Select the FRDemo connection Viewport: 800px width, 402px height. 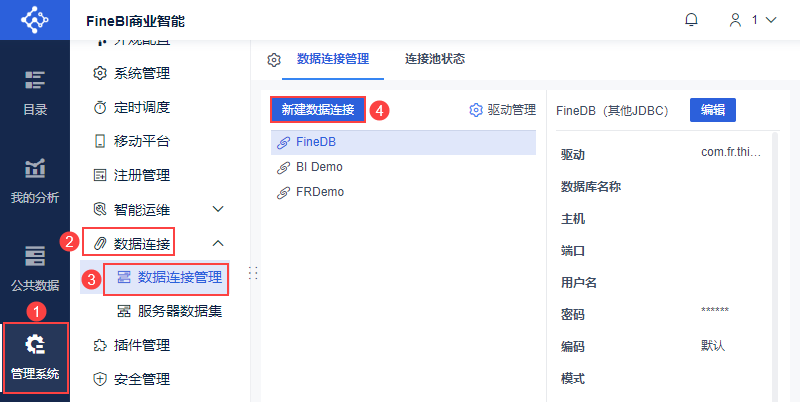coord(319,191)
